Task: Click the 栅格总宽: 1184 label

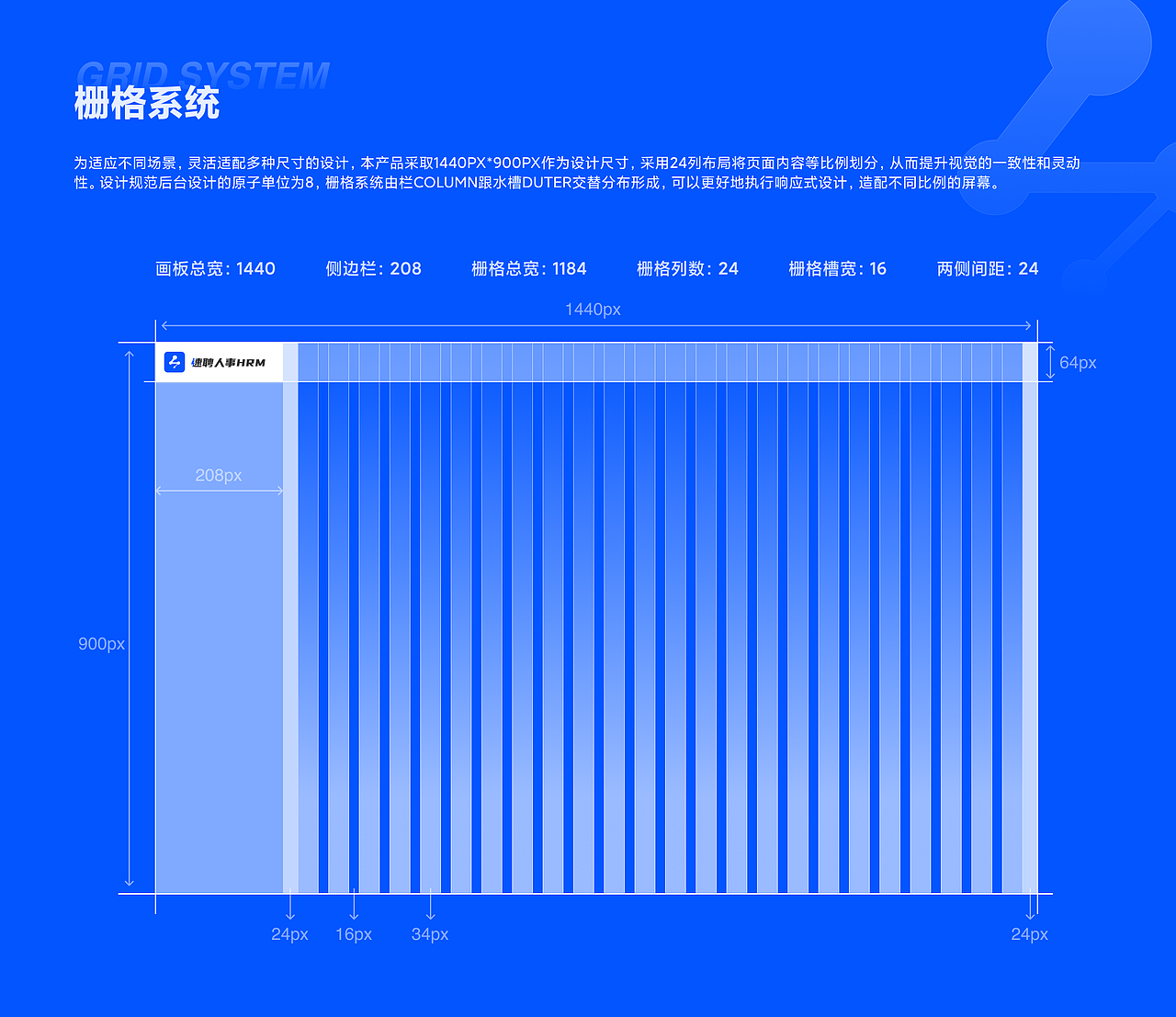Action: pyautogui.click(x=528, y=268)
